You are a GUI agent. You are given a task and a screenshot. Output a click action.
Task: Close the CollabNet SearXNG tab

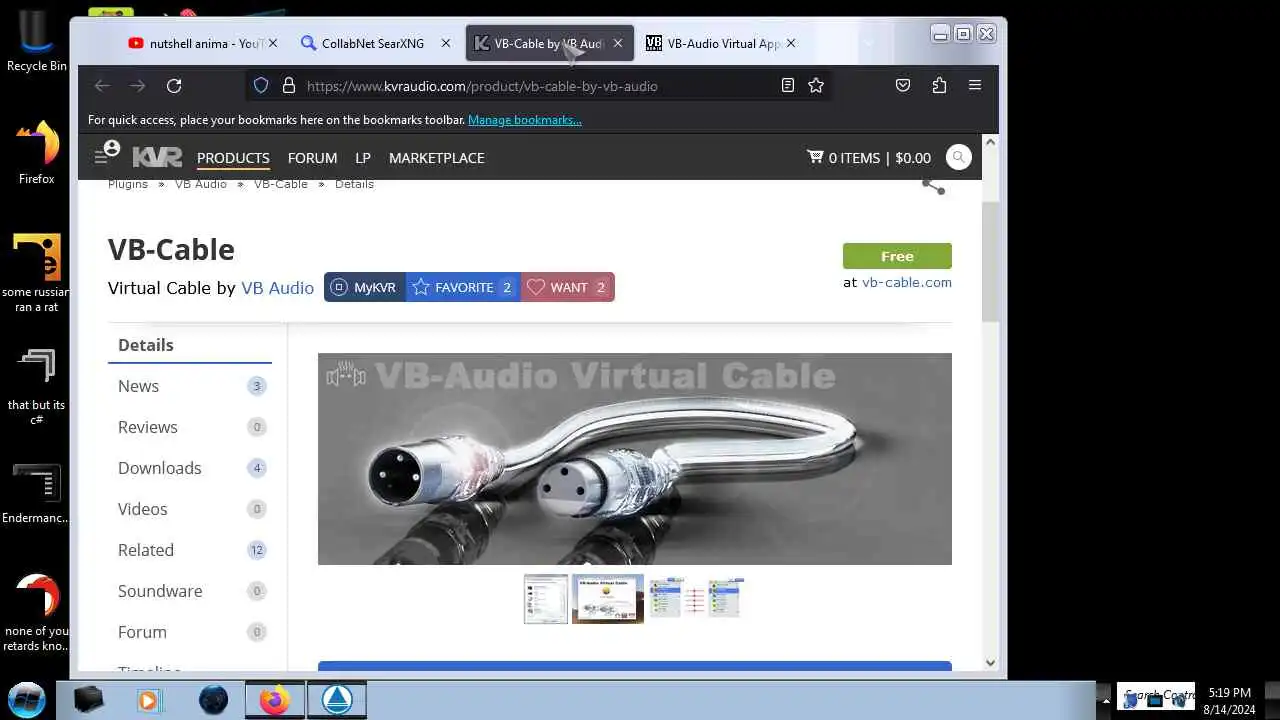pyautogui.click(x=446, y=43)
